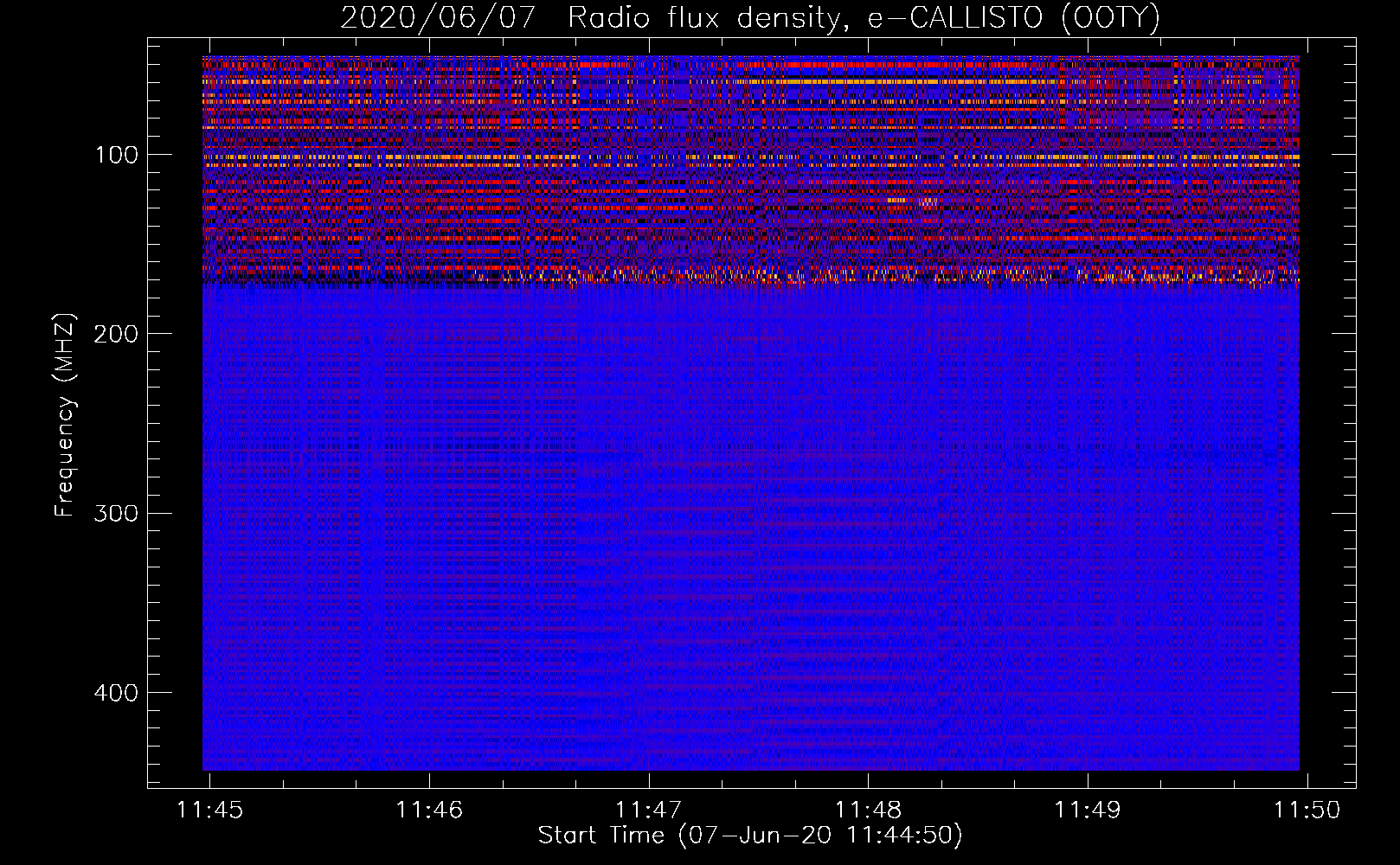Select the 200 frequency tick label
This screenshot has height=865, width=1400.
(x=117, y=335)
